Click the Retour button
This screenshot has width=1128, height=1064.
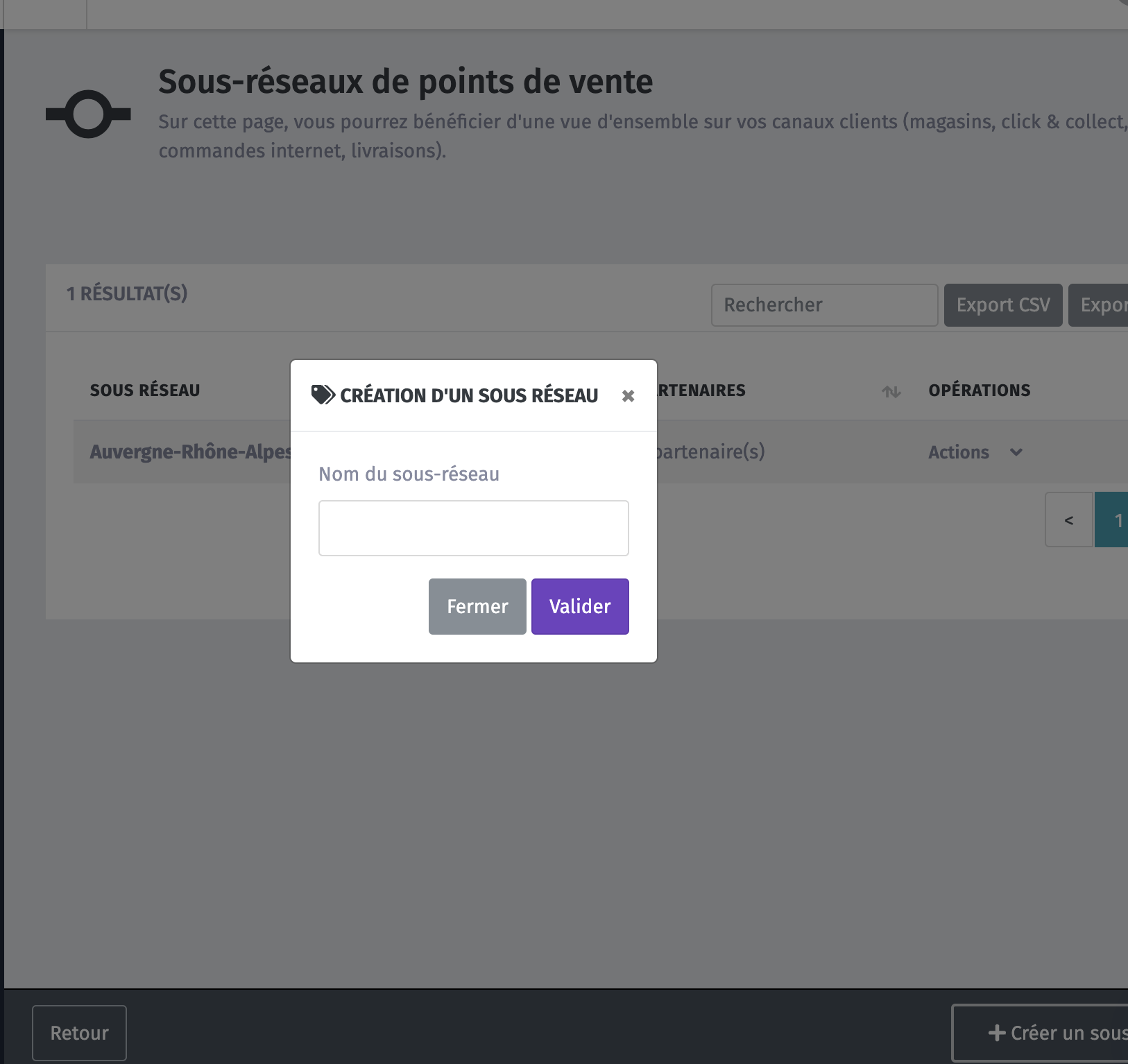[80, 1033]
